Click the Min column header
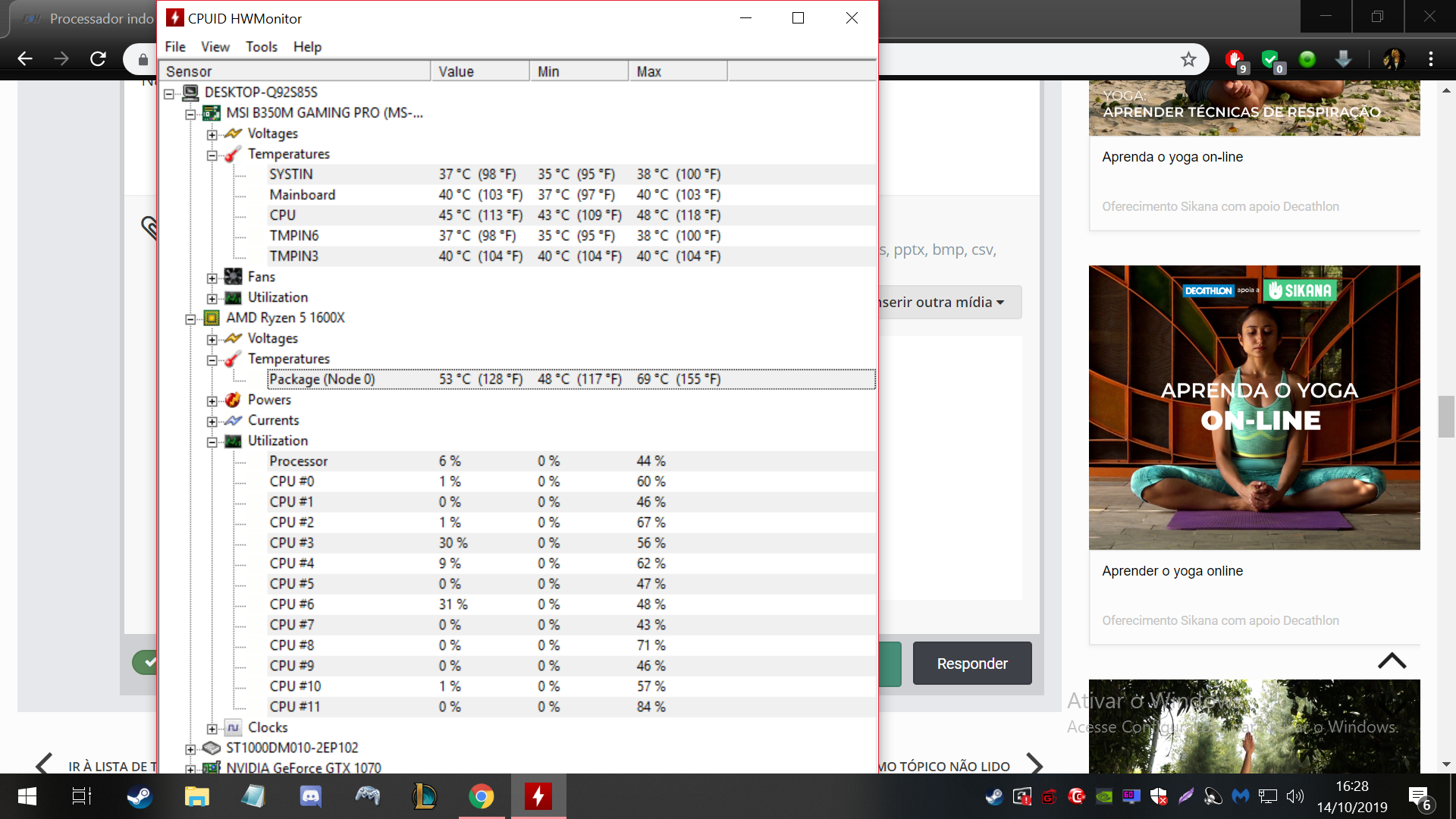 [579, 71]
